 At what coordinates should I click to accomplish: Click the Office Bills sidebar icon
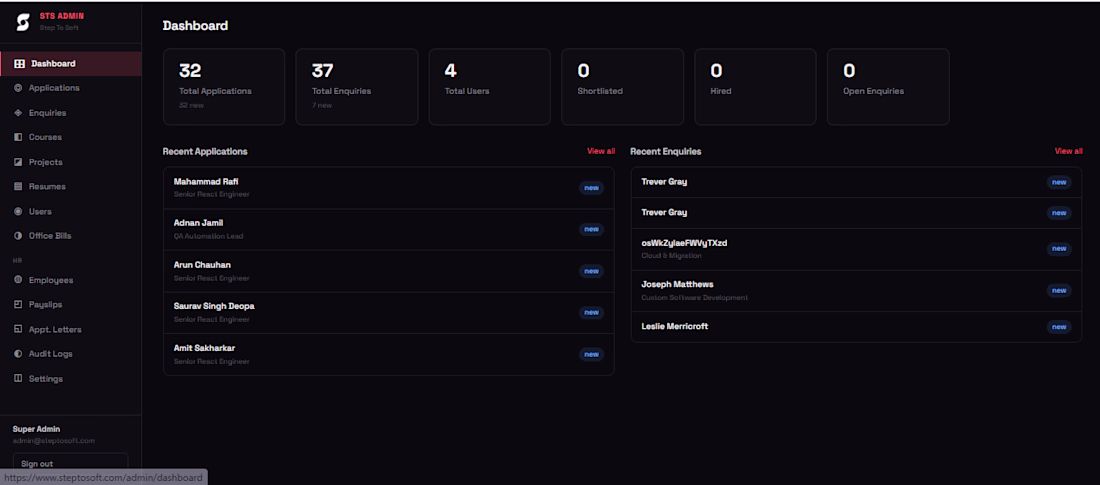tap(18, 236)
